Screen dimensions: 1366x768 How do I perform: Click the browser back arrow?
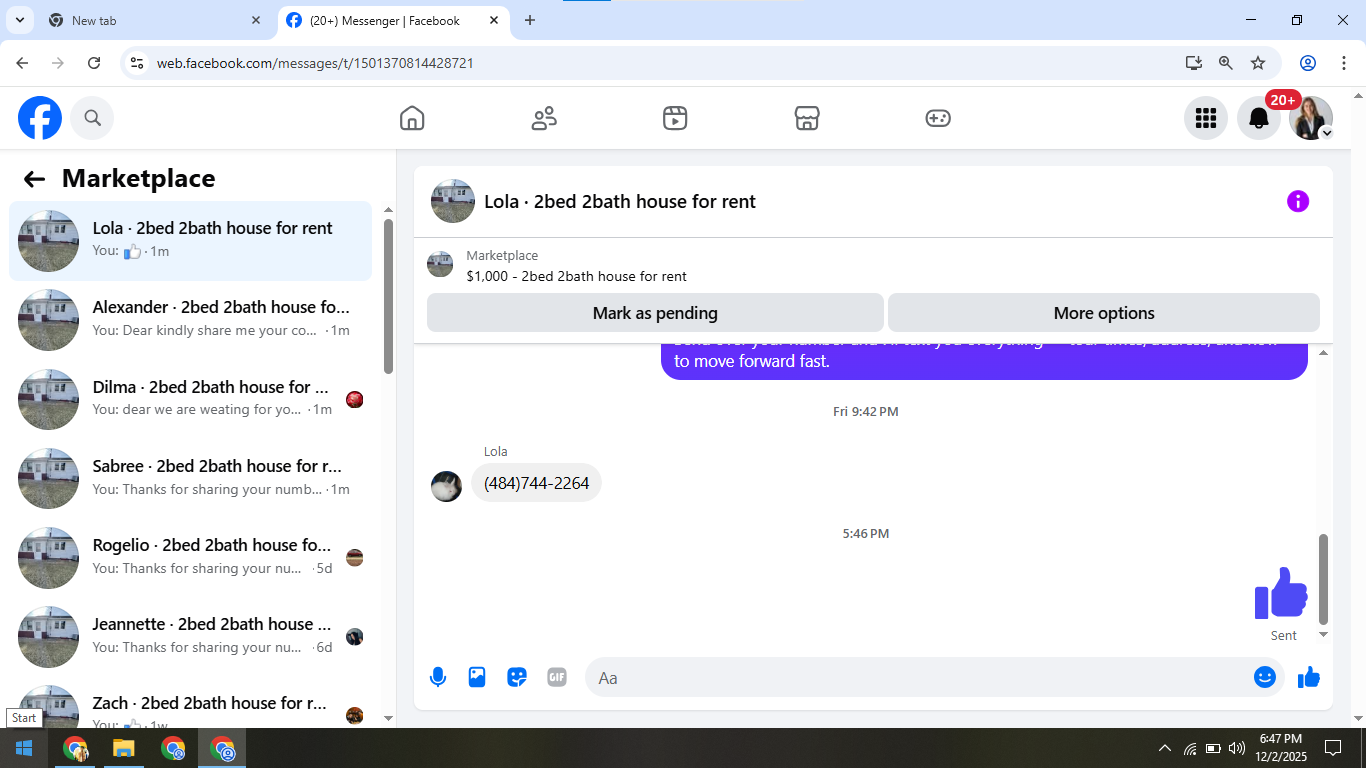coord(22,63)
